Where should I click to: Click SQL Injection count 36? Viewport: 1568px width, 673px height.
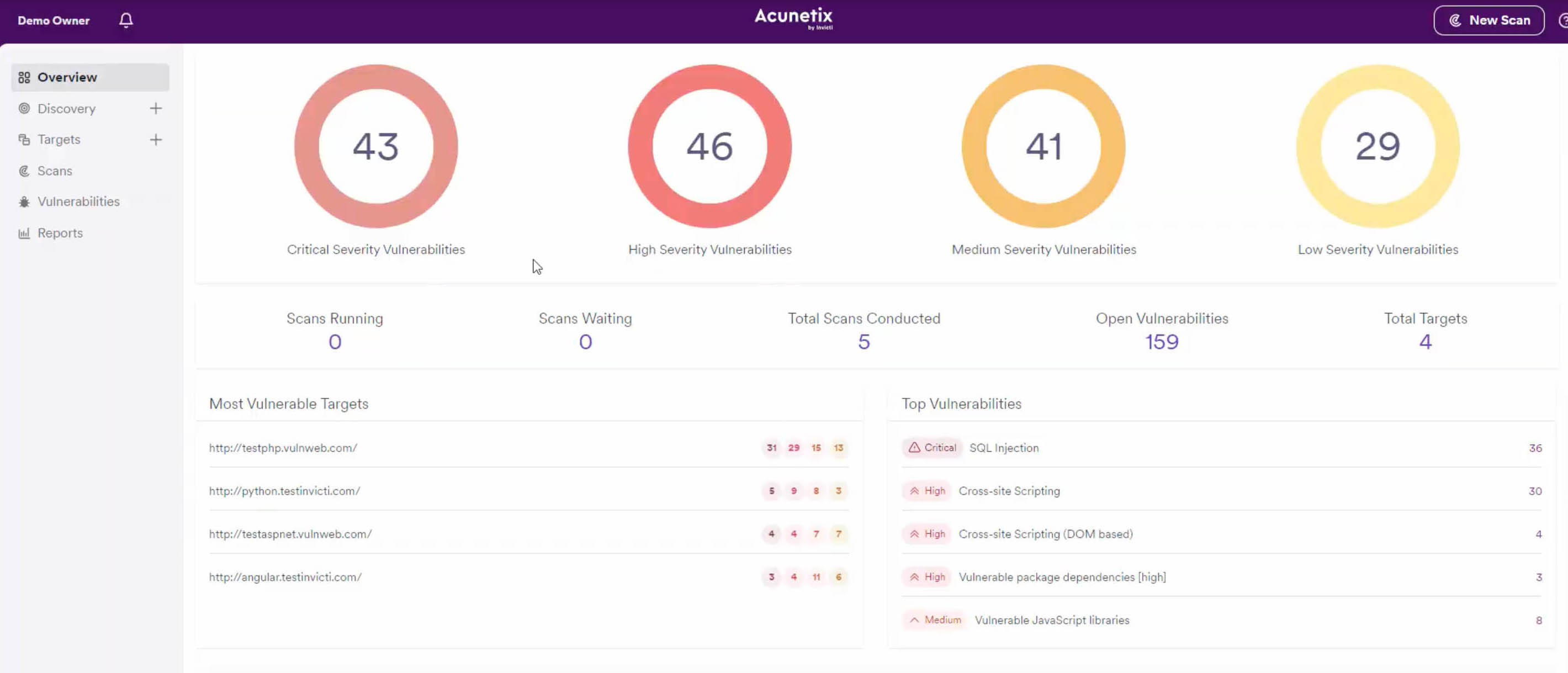(x=1535, y=448)
